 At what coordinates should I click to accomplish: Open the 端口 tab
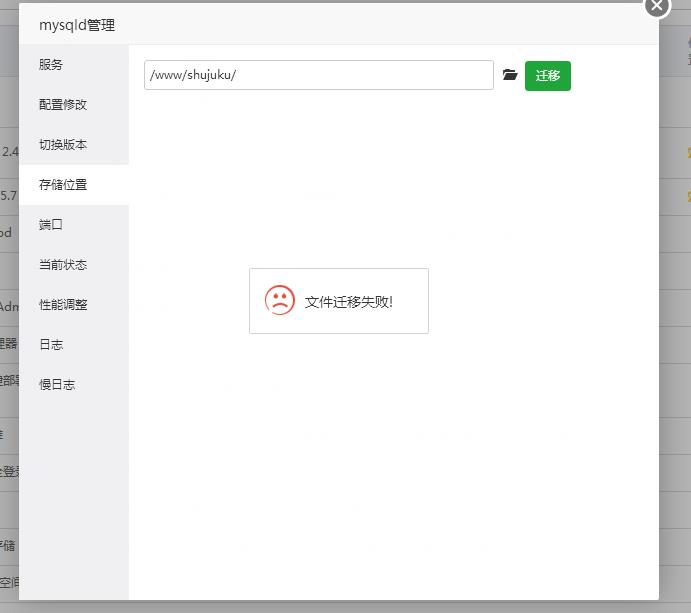pyautogui.click(x=74, y=225)
